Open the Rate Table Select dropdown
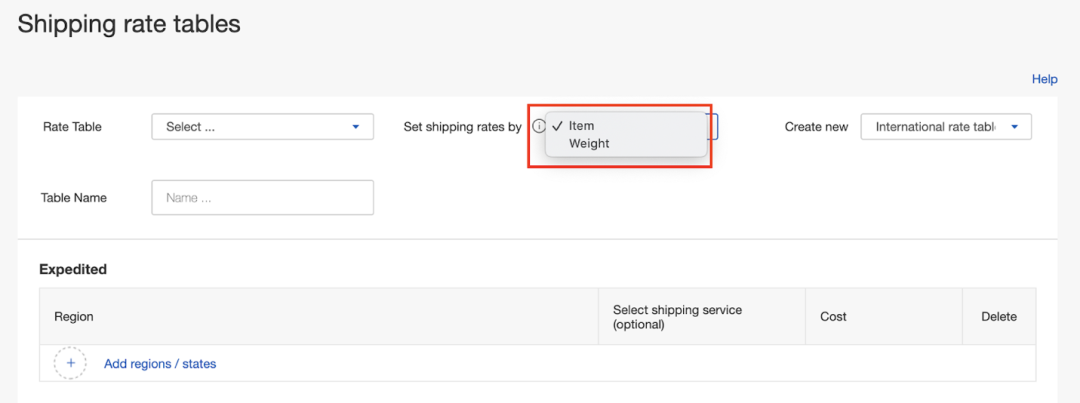The image size is (1080, 403). 262,127
